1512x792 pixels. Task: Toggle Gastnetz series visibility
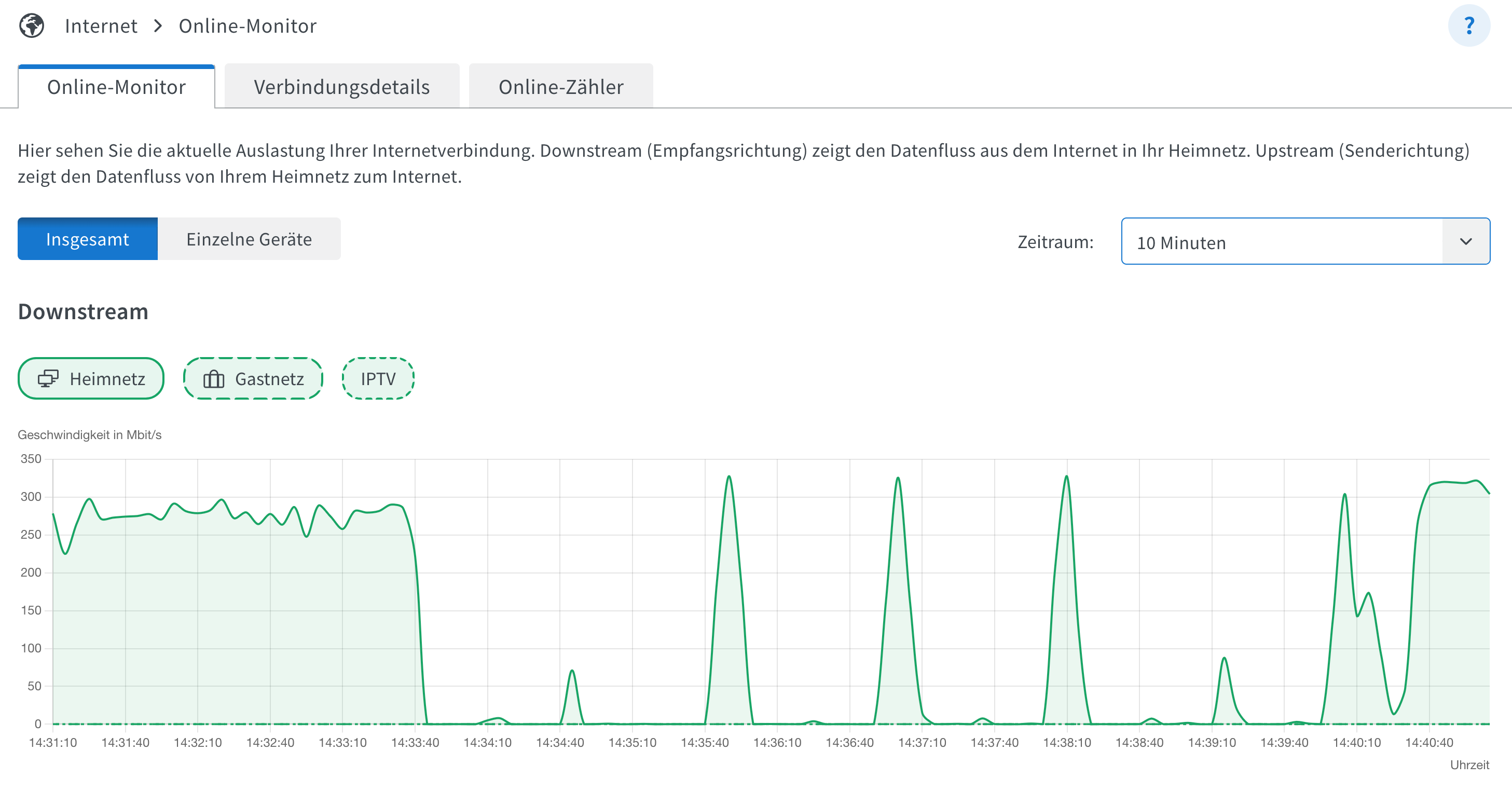[269, 379]
